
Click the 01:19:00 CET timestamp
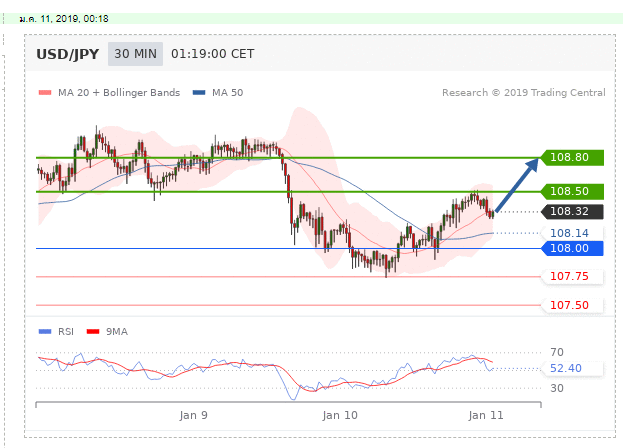click(213, 54)
